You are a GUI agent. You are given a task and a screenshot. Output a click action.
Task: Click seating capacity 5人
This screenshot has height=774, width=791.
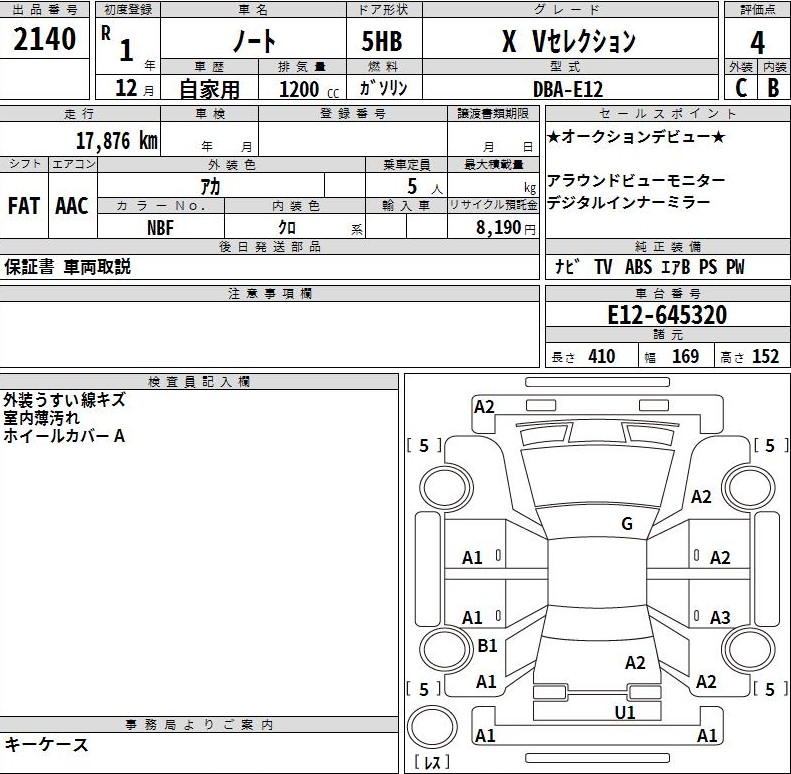click(425, 187)
